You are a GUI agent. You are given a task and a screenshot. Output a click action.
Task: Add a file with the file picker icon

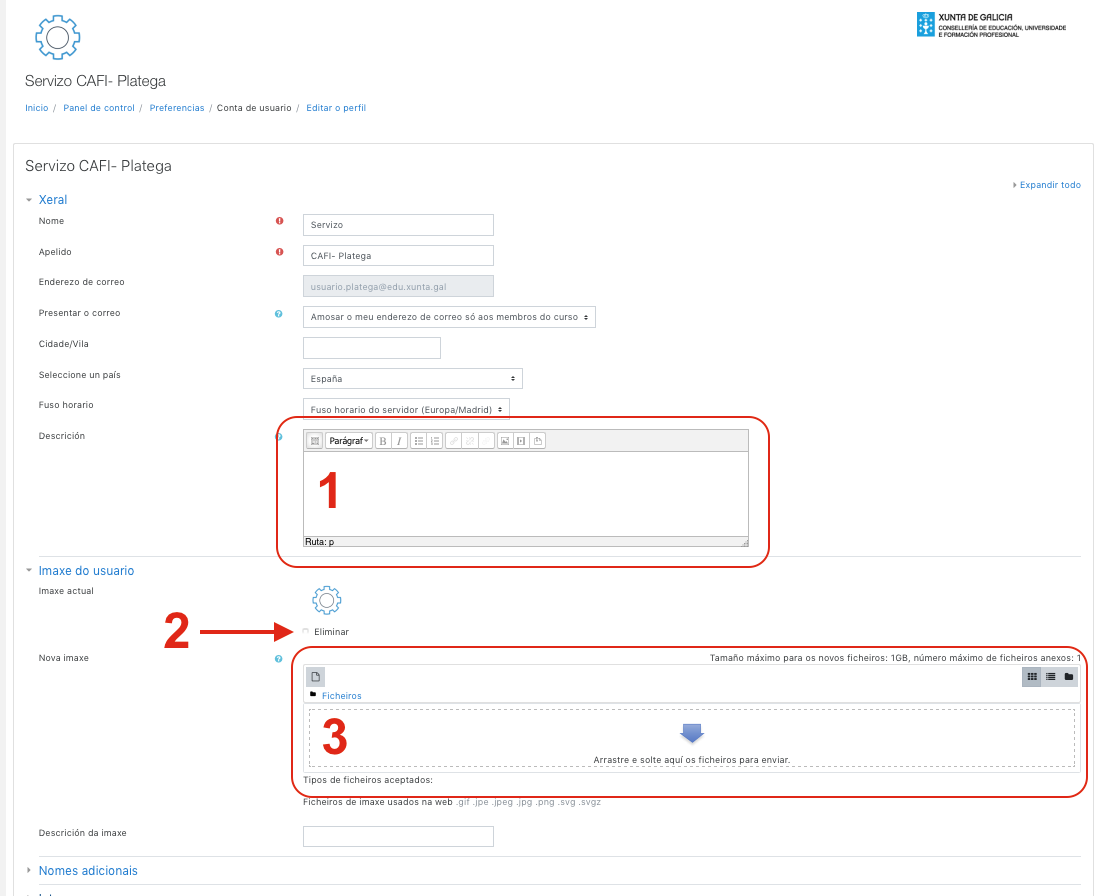(x=315, y=677)
